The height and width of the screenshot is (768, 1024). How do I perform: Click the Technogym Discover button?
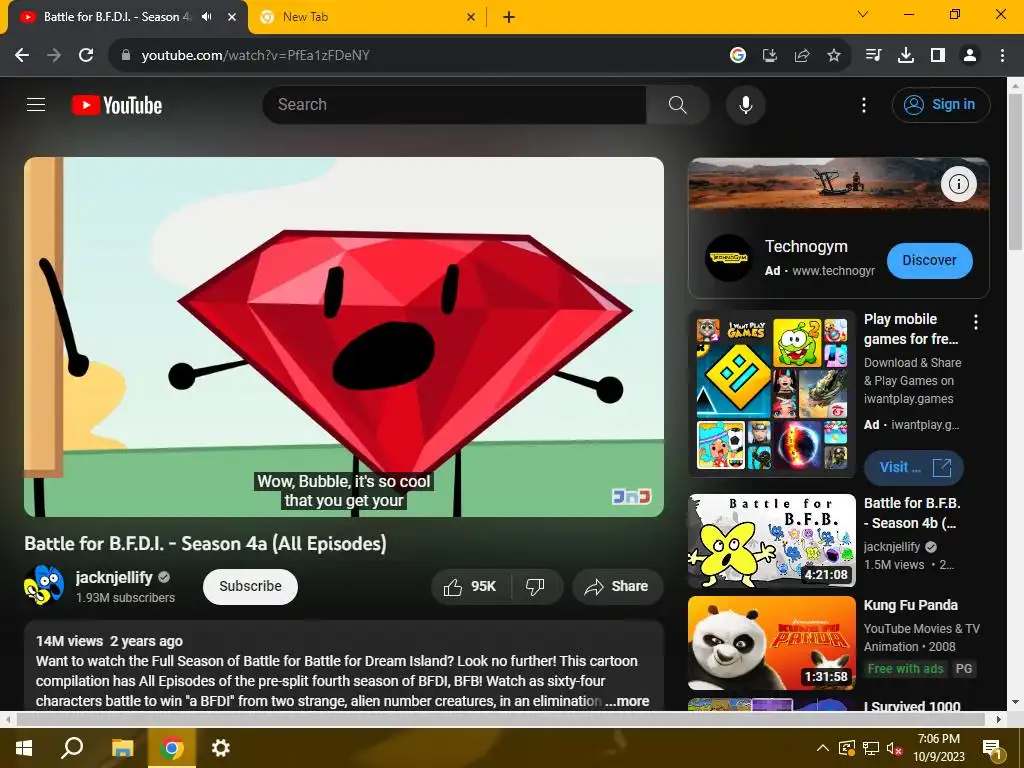click(929, 260)
